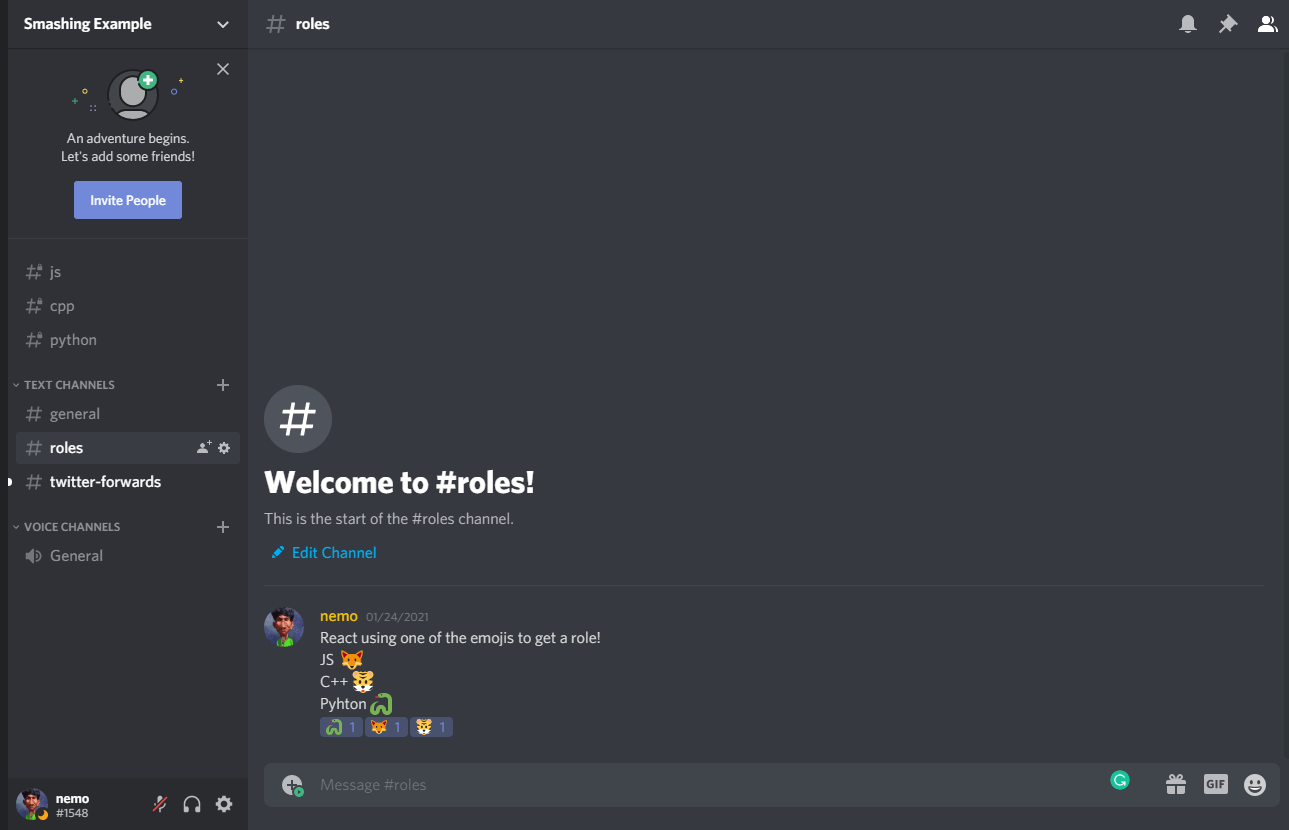Select the python channel
Viewport: 1289px width, 830px height.
[128, 340]
